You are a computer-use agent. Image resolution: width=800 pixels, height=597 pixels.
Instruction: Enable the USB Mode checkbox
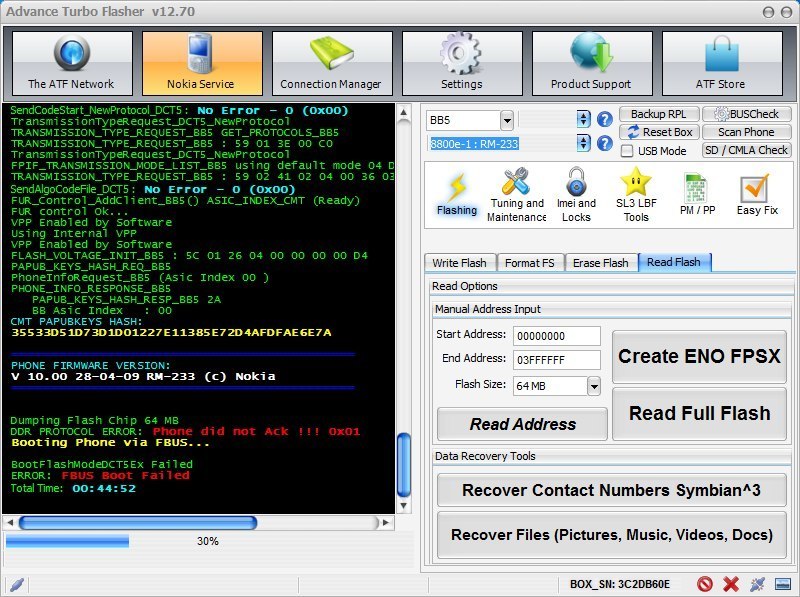tap(627, 151)
